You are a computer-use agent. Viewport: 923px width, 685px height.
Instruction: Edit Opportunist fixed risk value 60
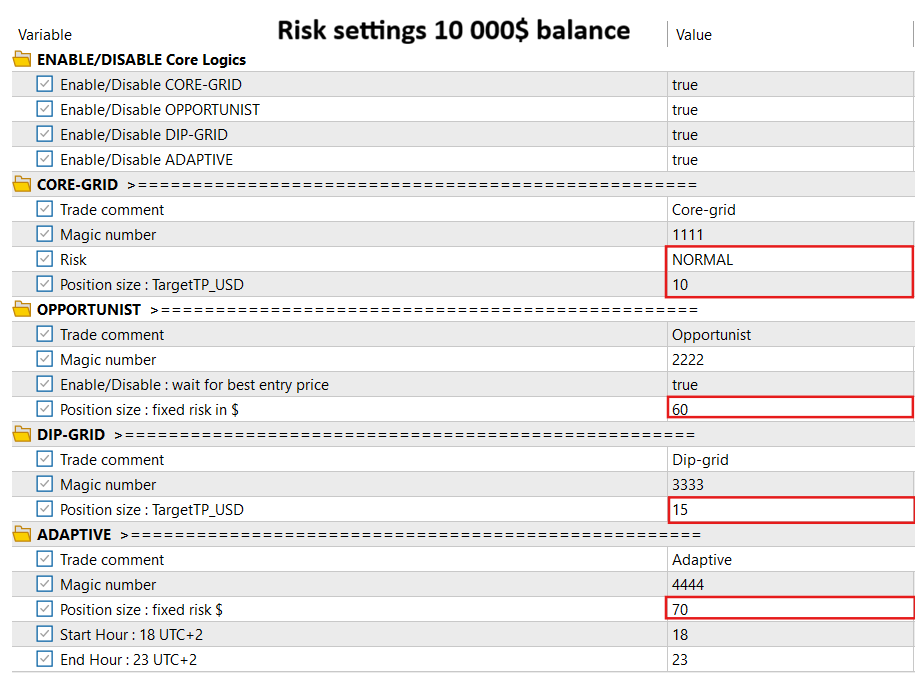click(789, 409)
